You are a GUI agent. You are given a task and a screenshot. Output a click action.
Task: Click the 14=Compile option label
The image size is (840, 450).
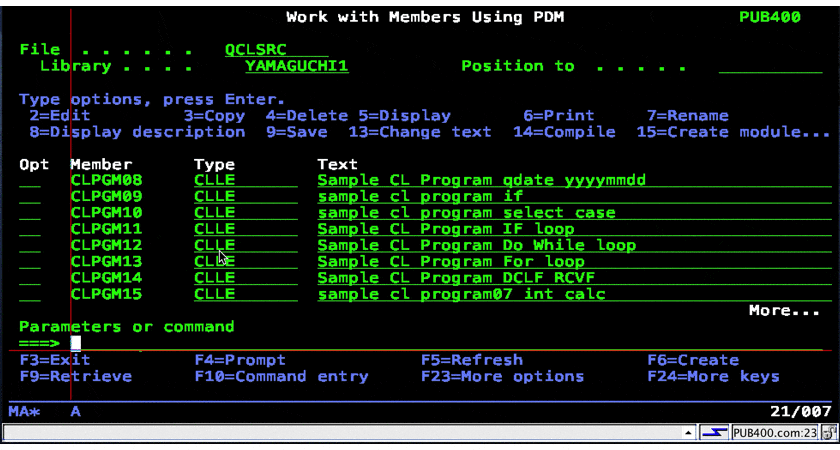point(564,132)
